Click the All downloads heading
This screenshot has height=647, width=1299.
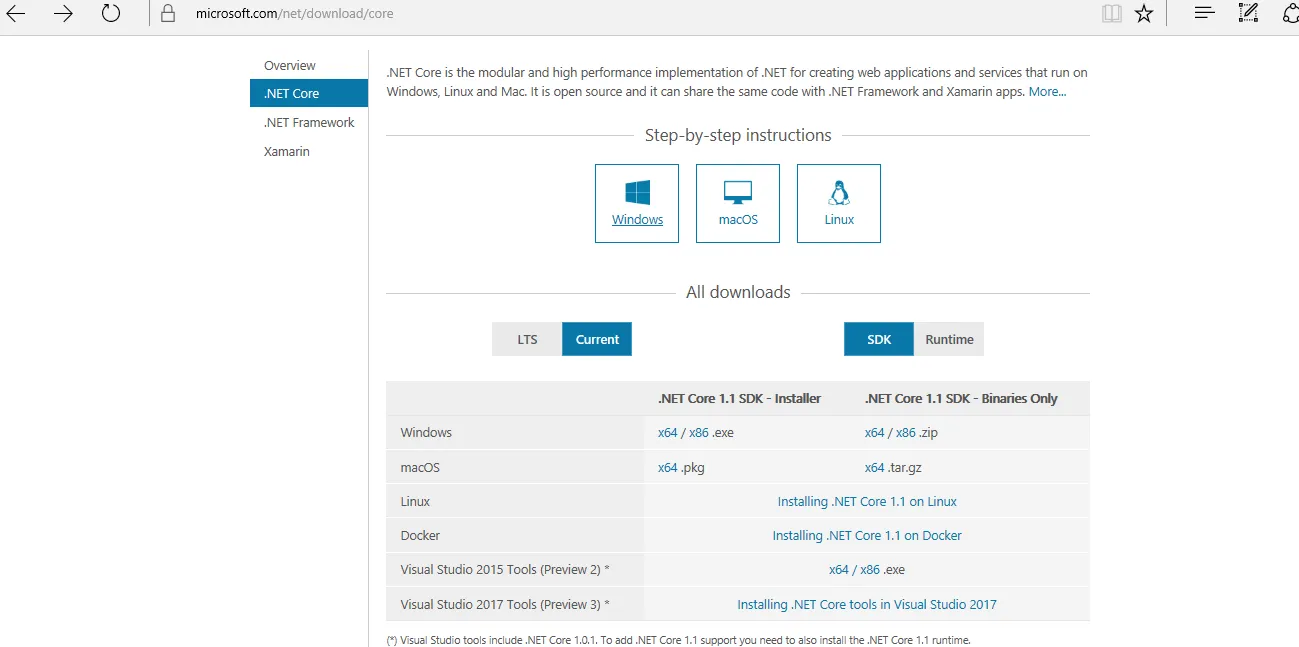(738, 292)
